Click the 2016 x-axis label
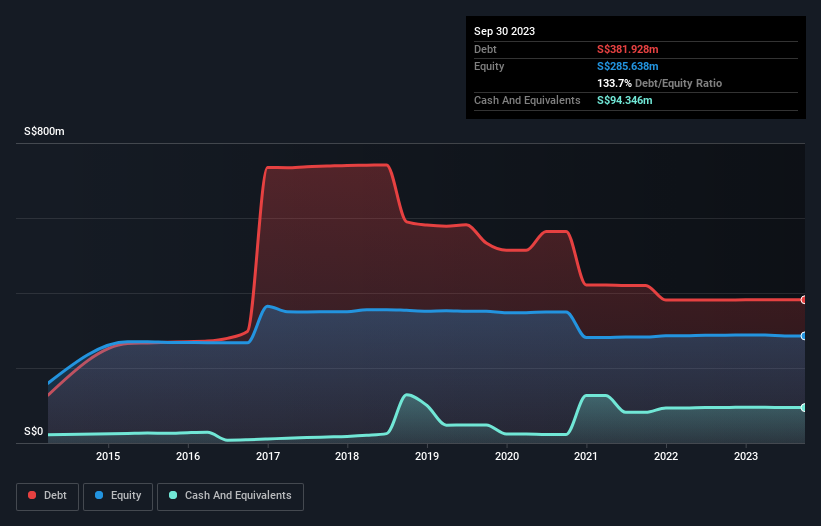 [188, 456]
